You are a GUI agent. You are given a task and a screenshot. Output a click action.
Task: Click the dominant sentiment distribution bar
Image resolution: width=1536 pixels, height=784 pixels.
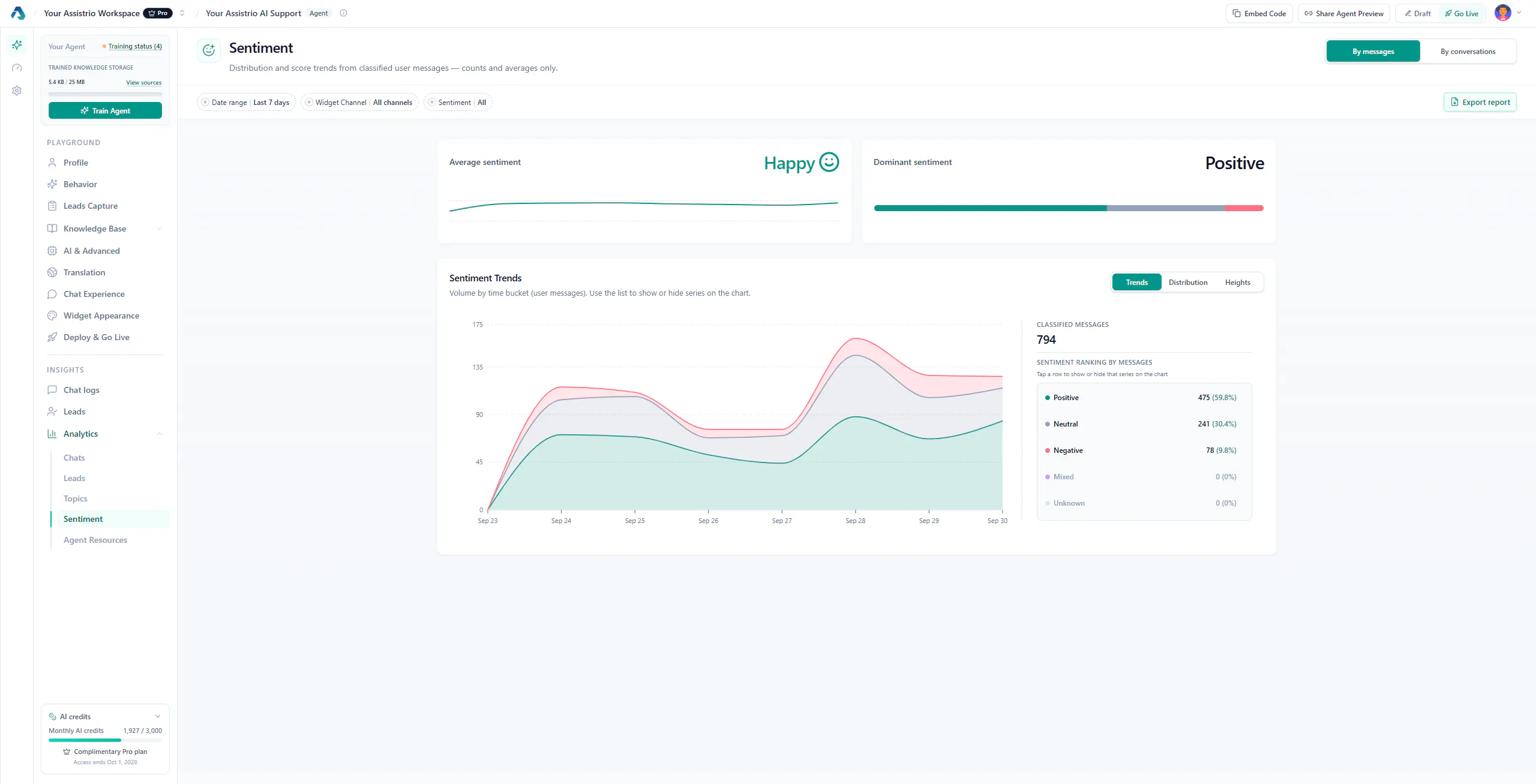pyautogui.click(x=1069, y=208)
